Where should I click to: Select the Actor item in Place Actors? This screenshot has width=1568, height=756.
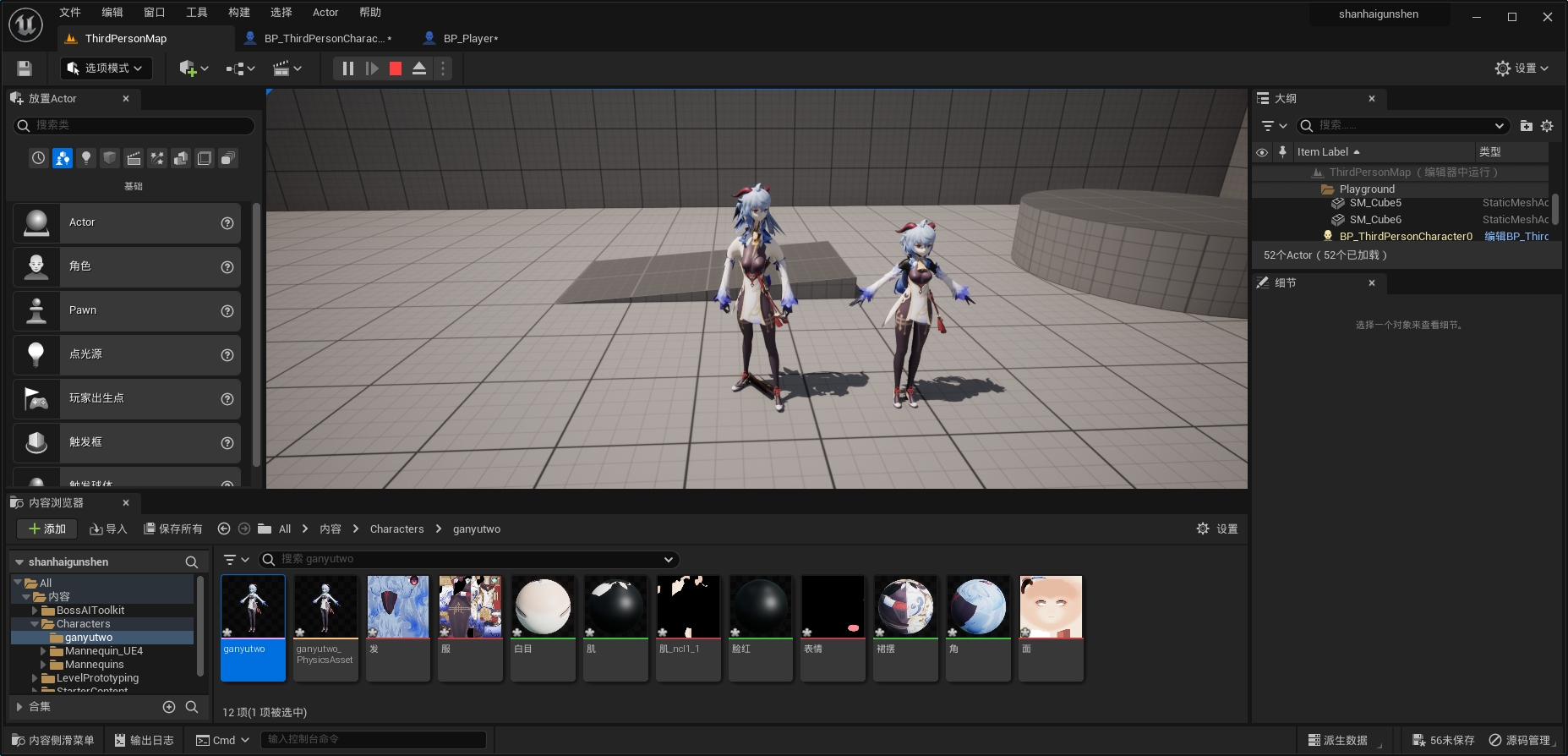(x=127, y=223)
